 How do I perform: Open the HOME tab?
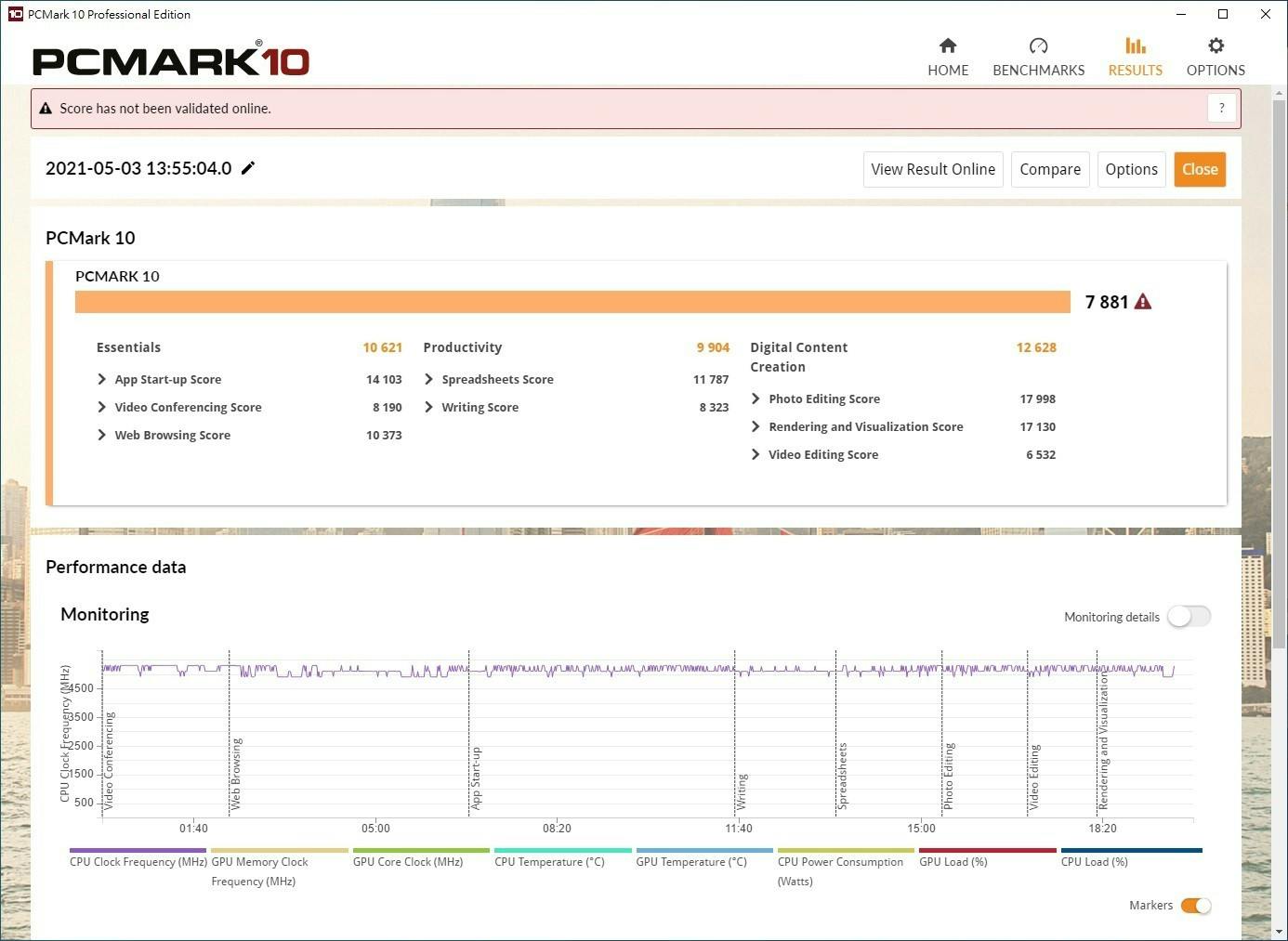[948, 58]
